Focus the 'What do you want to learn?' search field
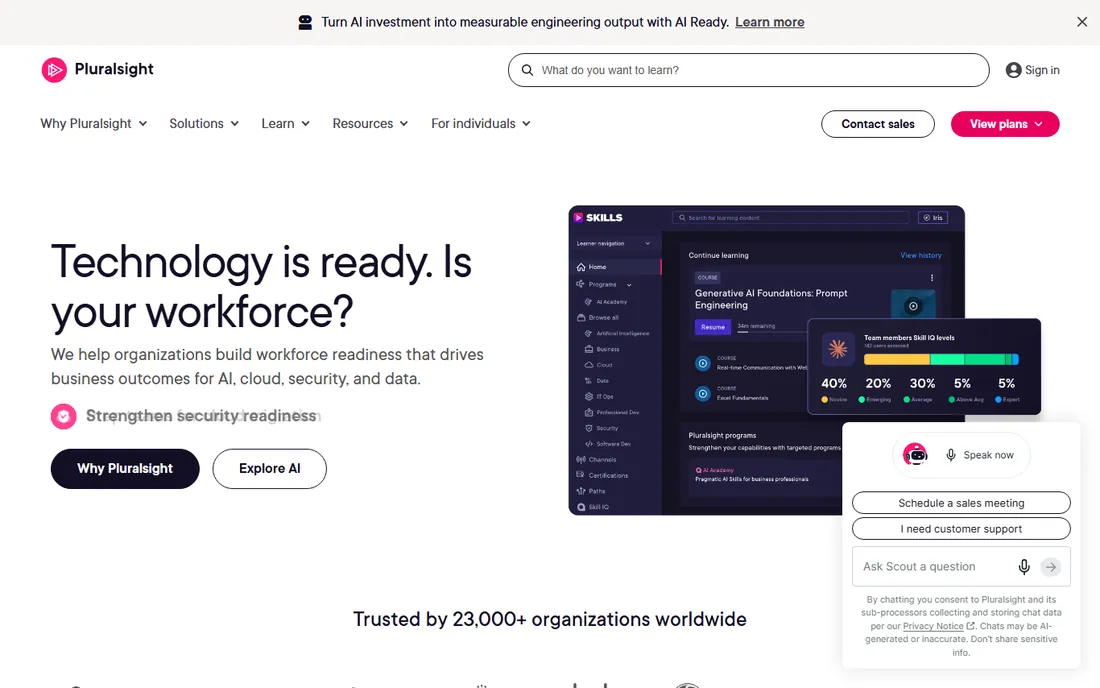Image resolution: width=1100 pixels, height=688 pixels. 749,70
